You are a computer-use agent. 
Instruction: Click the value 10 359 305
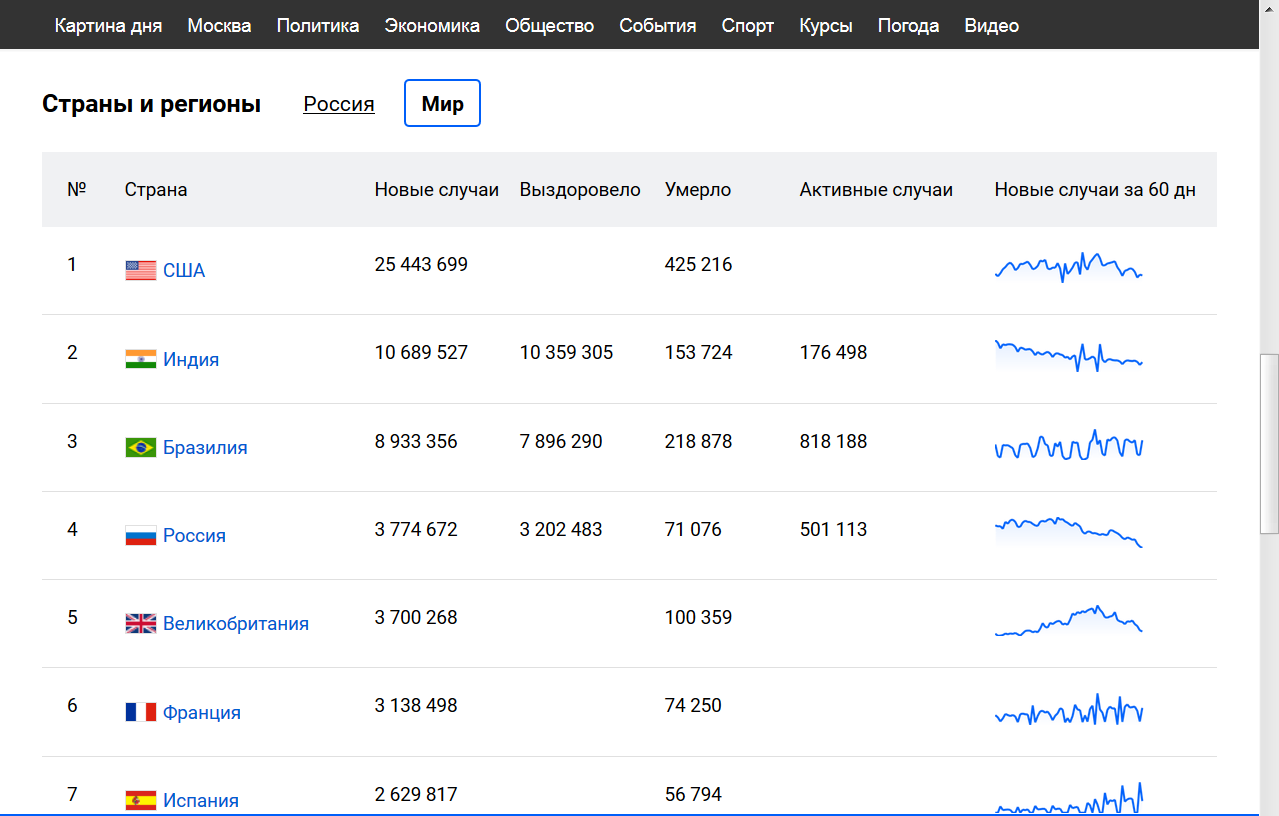pos(566,353)
